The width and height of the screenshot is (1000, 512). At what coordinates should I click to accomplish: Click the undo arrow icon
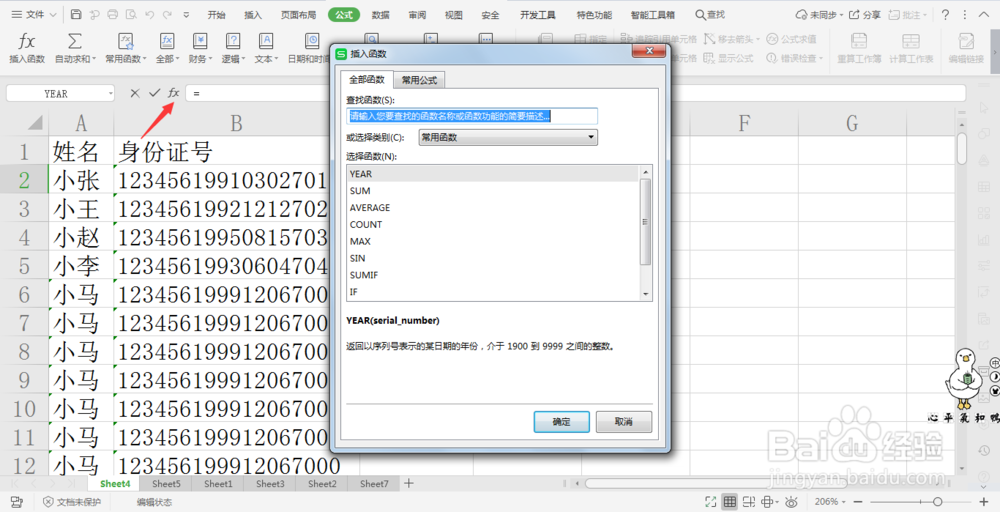tap(150, 14)
